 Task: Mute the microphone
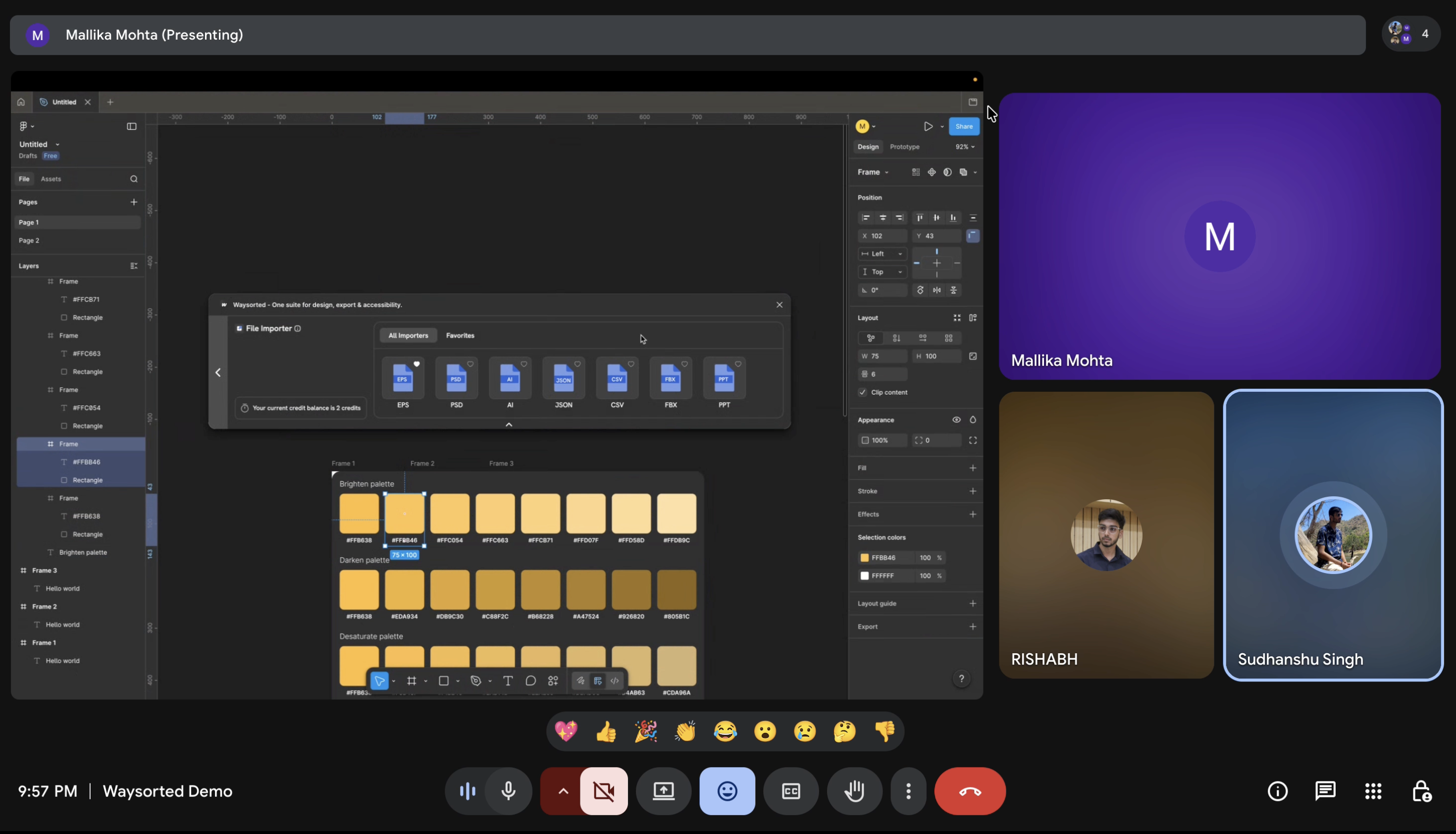click(x=508, y=791)
